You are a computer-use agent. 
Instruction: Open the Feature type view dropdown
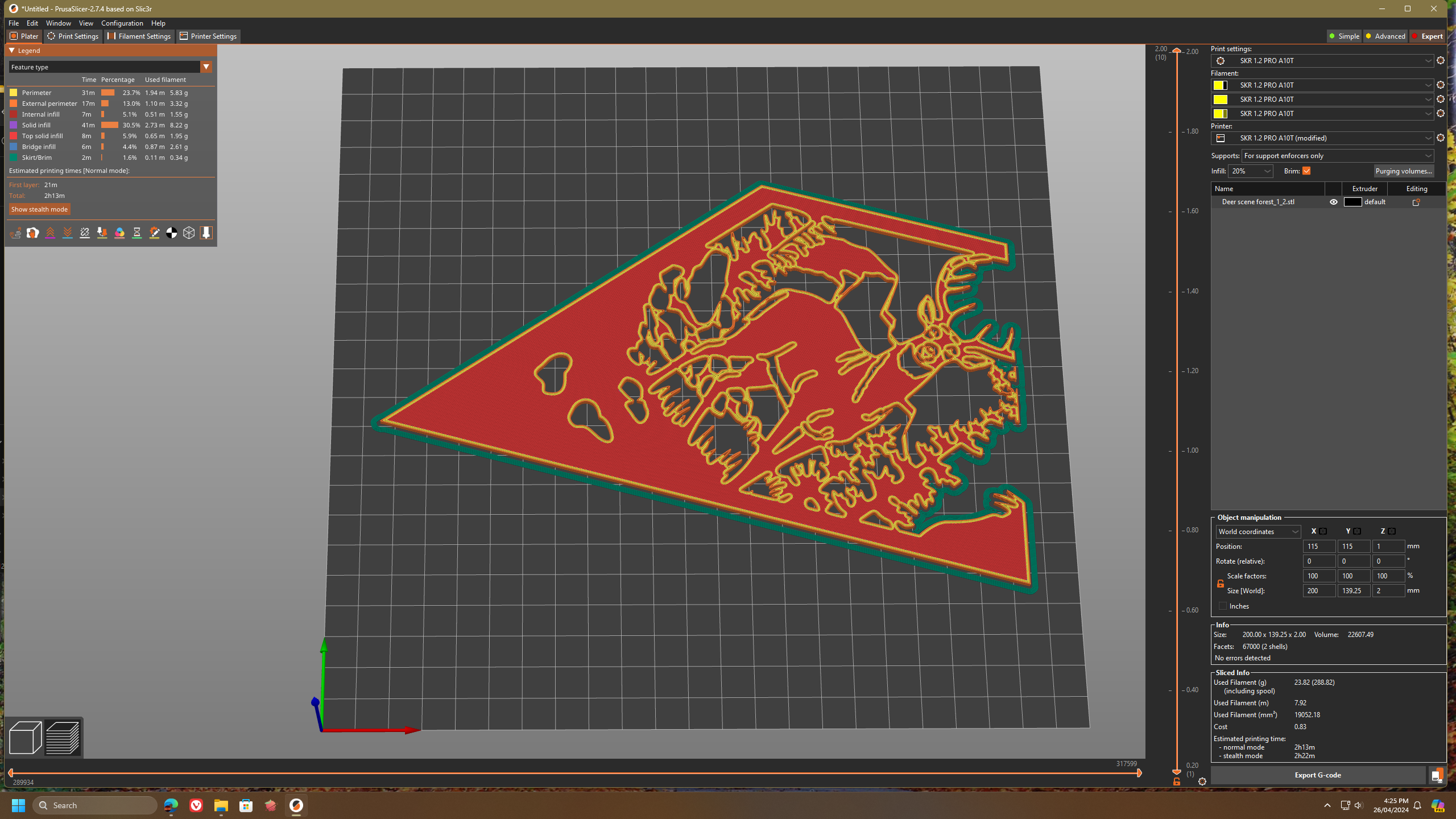pos(206,67)
